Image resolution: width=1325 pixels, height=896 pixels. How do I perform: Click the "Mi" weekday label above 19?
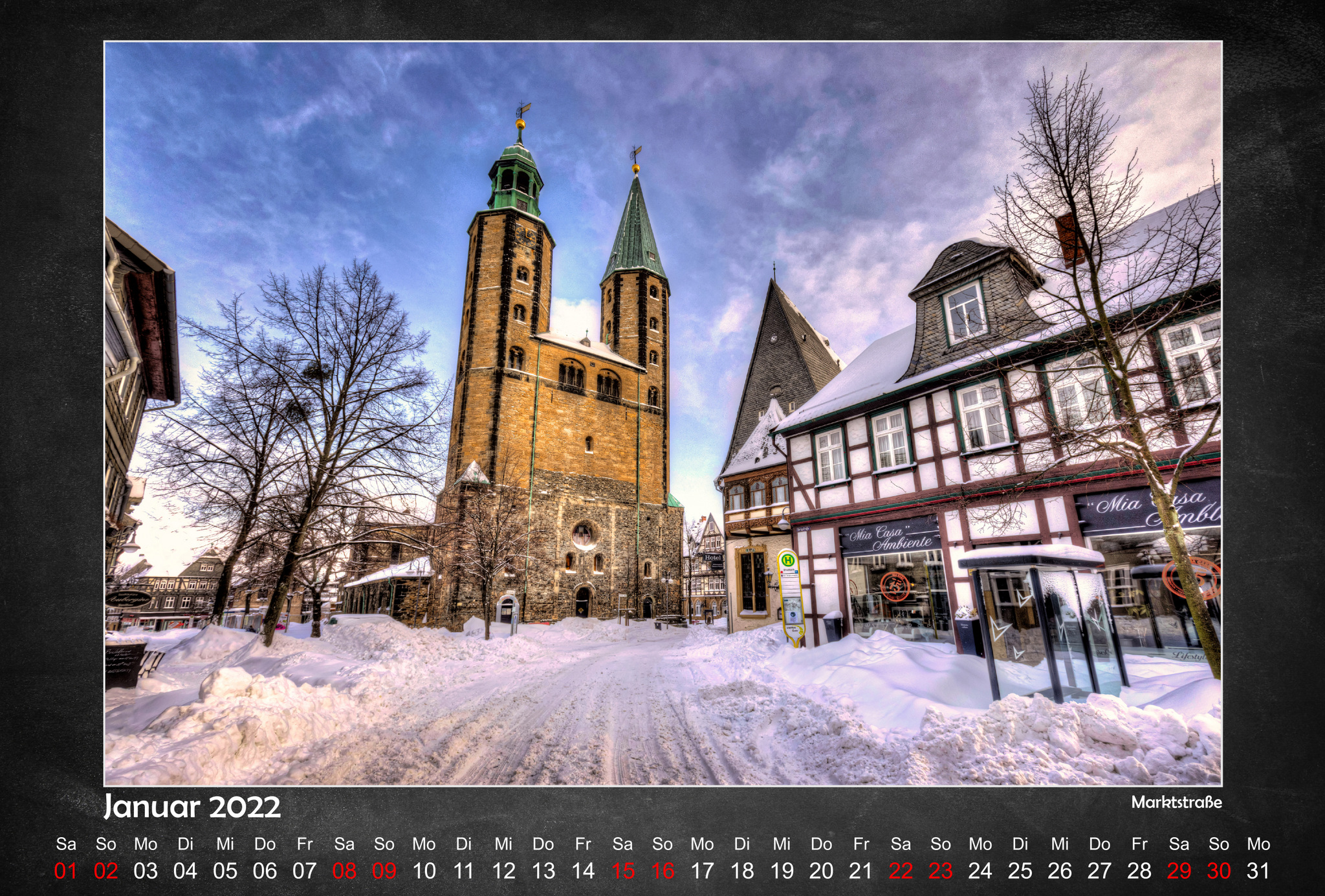[x=782, y=844]
